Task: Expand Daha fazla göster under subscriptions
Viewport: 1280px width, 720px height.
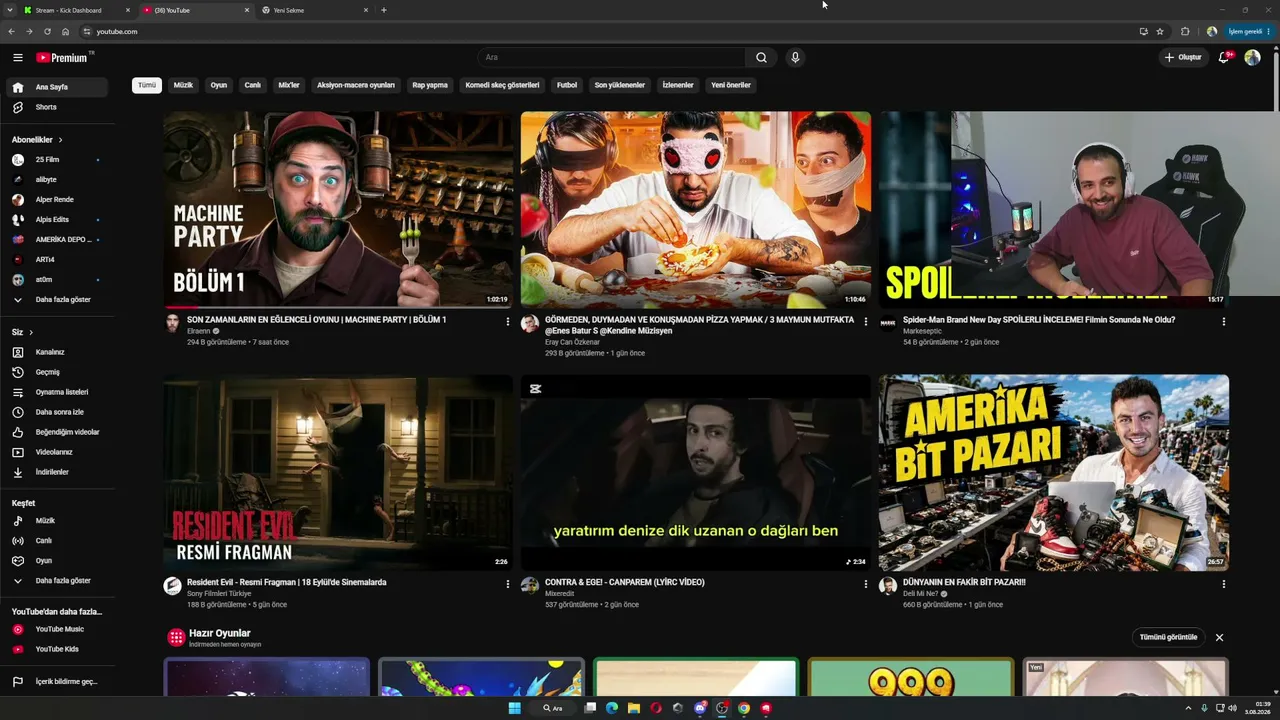Action: pyautogui.click(x=56, y=300)
